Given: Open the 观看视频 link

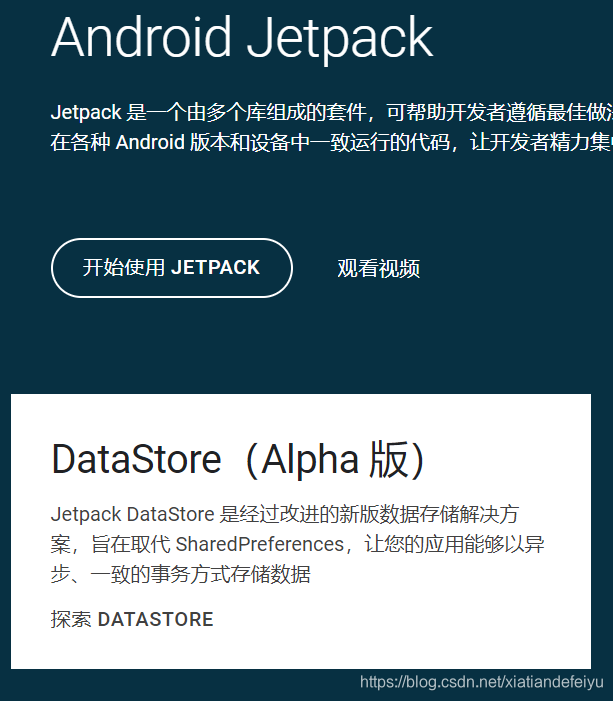Looking at the screenshot, I should [378, 268].
